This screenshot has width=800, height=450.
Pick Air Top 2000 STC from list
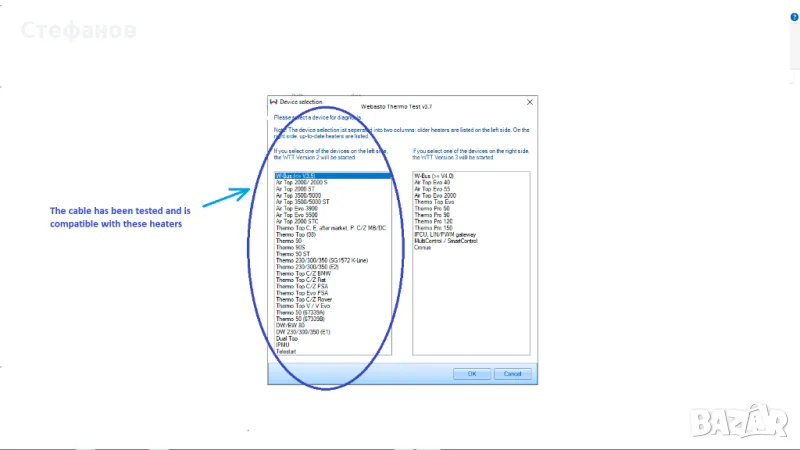tap(297, 221)
